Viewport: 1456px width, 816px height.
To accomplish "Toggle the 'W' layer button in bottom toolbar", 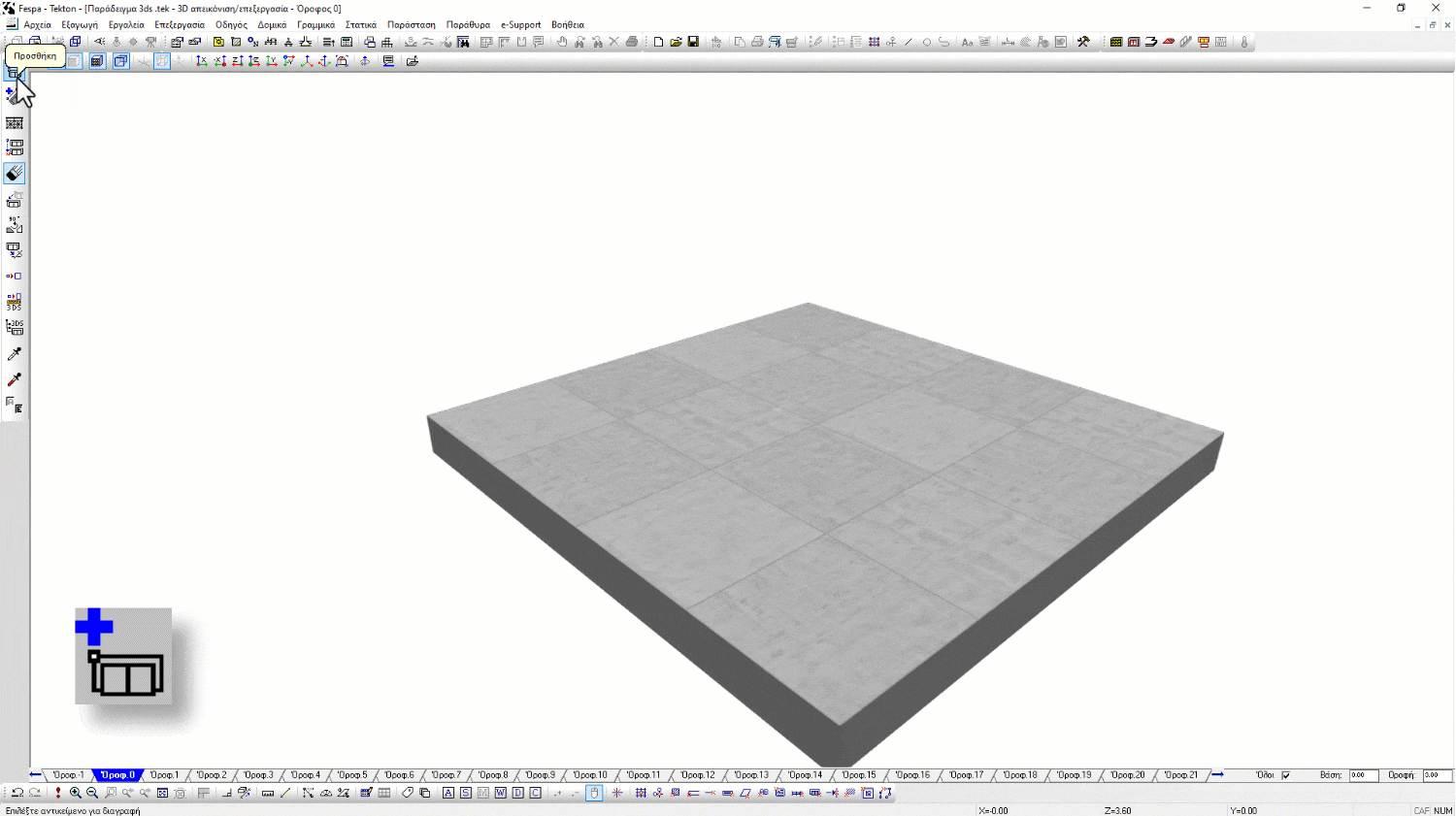I will [501, 793].
